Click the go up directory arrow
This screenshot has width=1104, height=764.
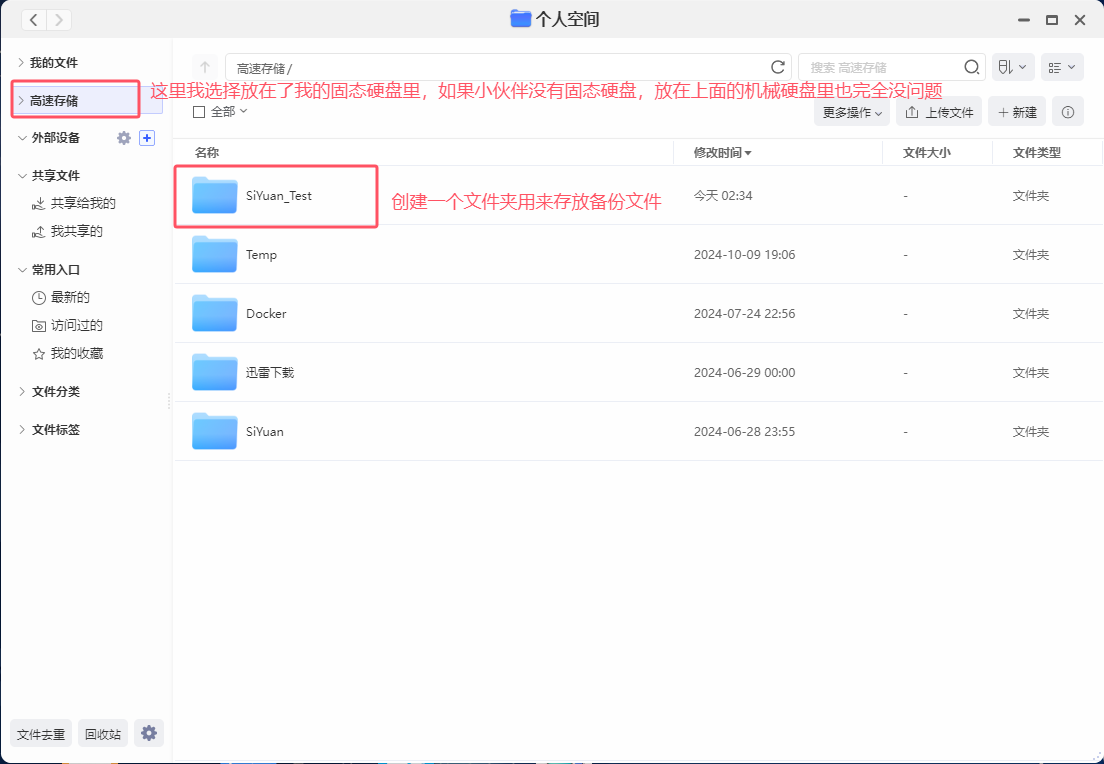[x=204, y=67]
